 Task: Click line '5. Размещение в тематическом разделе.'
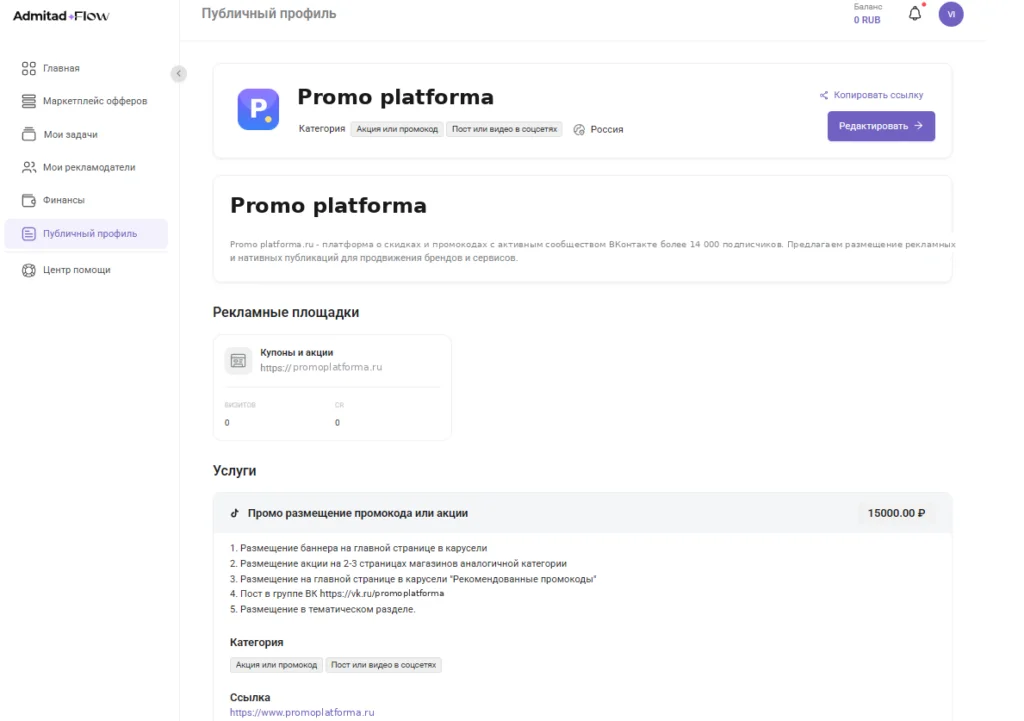pos(323,609)
